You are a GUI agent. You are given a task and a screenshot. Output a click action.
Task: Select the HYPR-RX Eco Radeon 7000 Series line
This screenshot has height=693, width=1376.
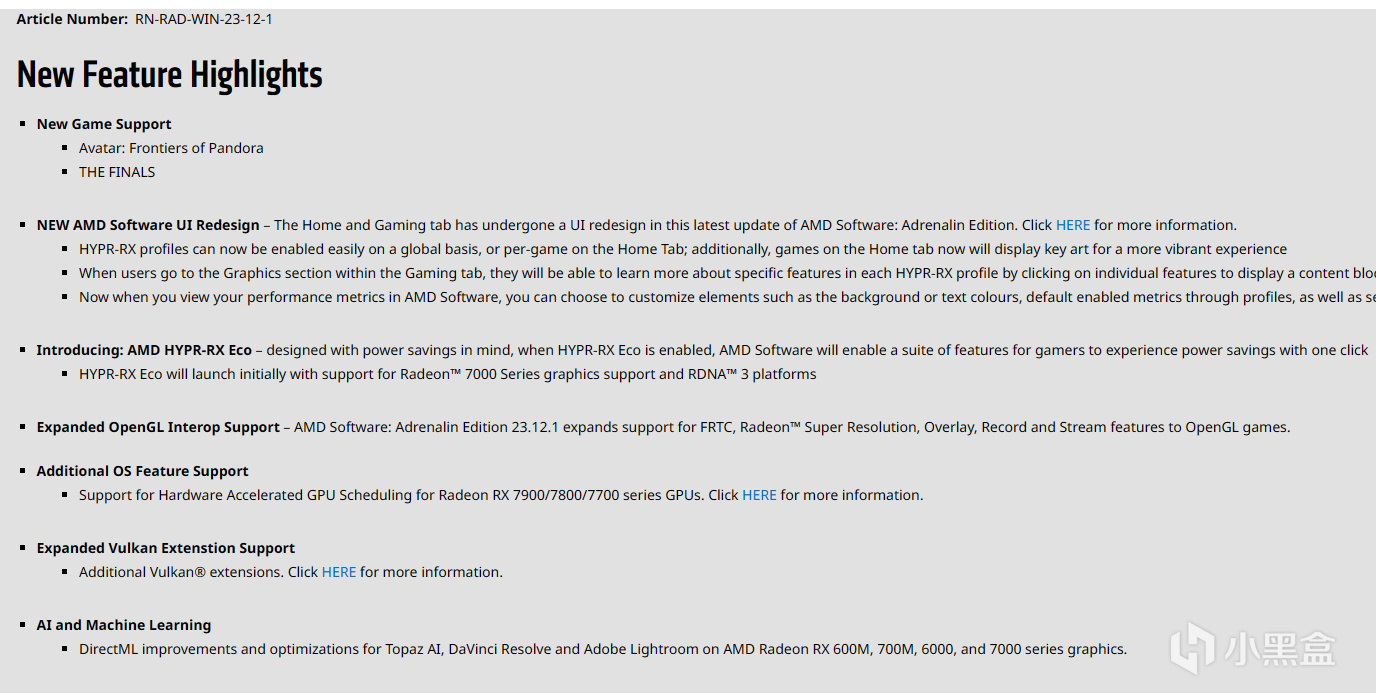(448, 374)
